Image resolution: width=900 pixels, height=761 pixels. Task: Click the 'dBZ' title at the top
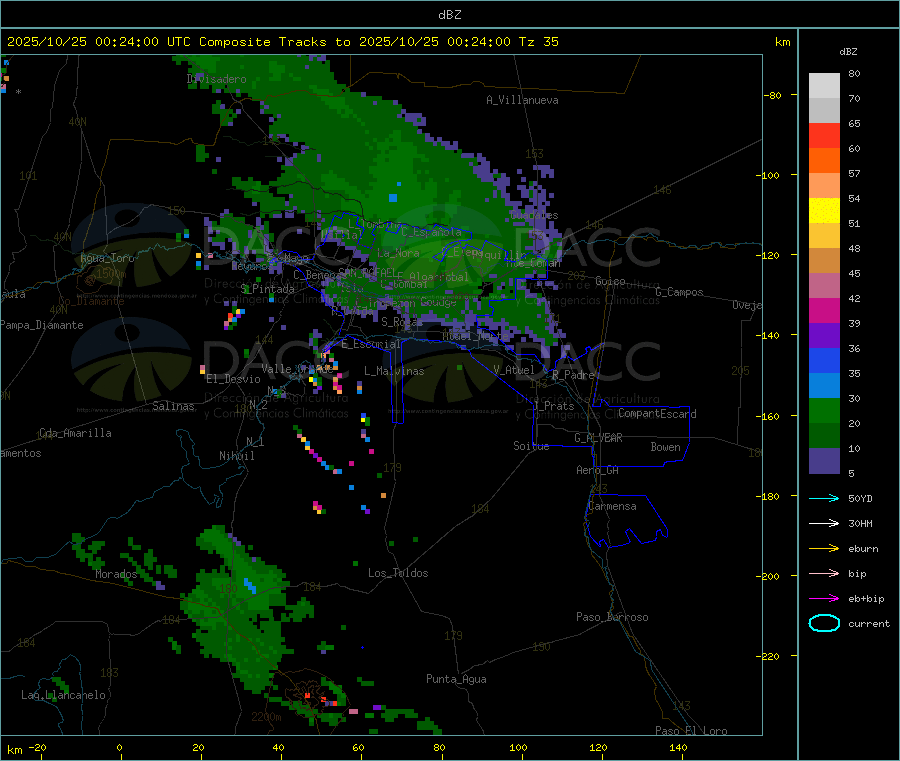[449, 15]
